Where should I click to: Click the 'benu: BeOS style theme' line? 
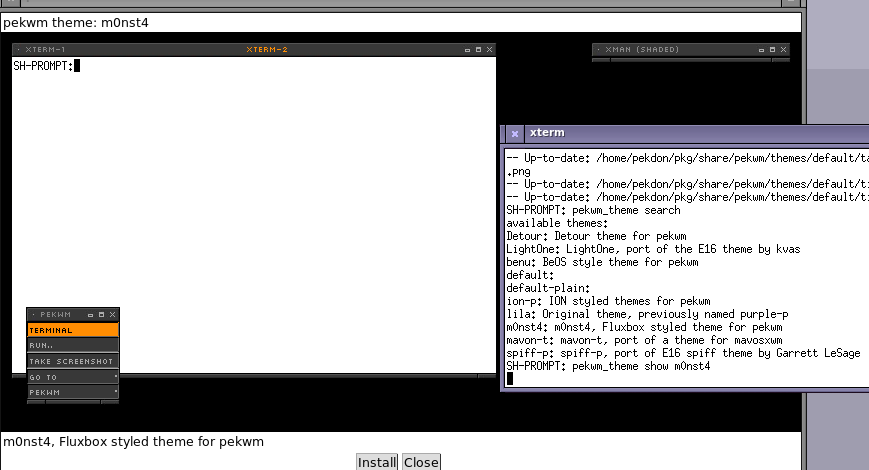point(602,263)
